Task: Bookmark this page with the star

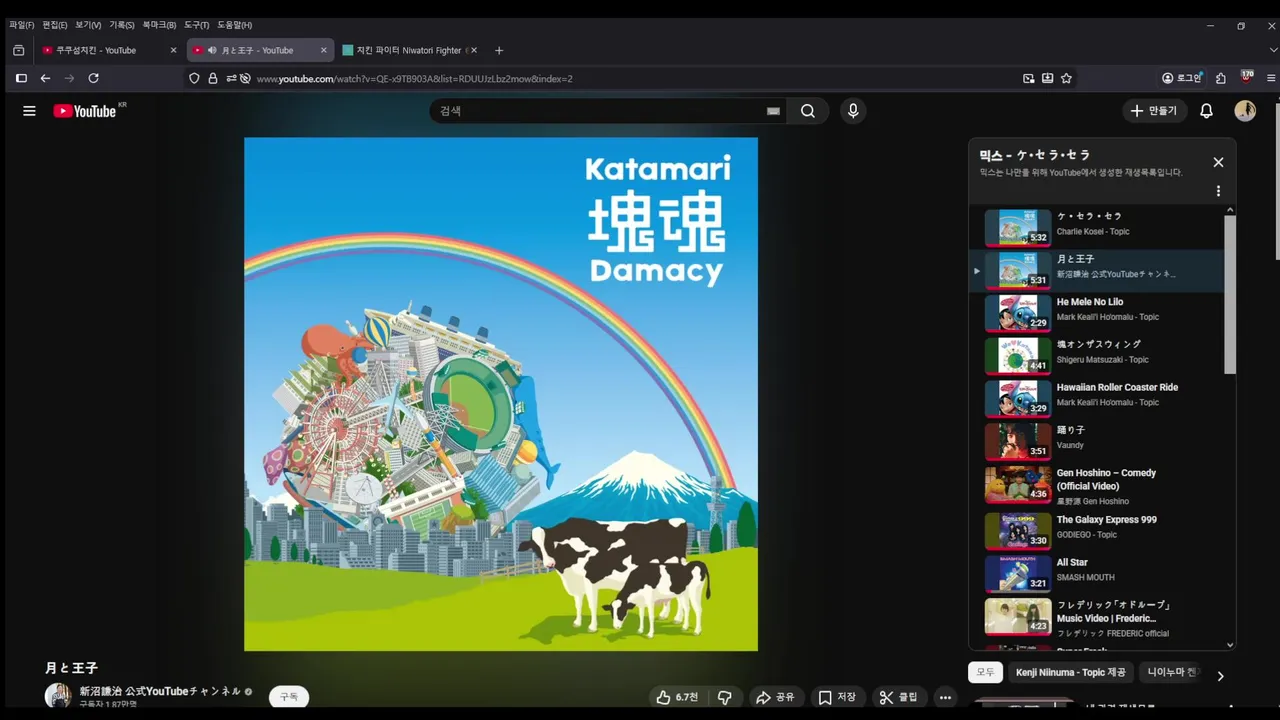Action: [x=1066, y=78]
